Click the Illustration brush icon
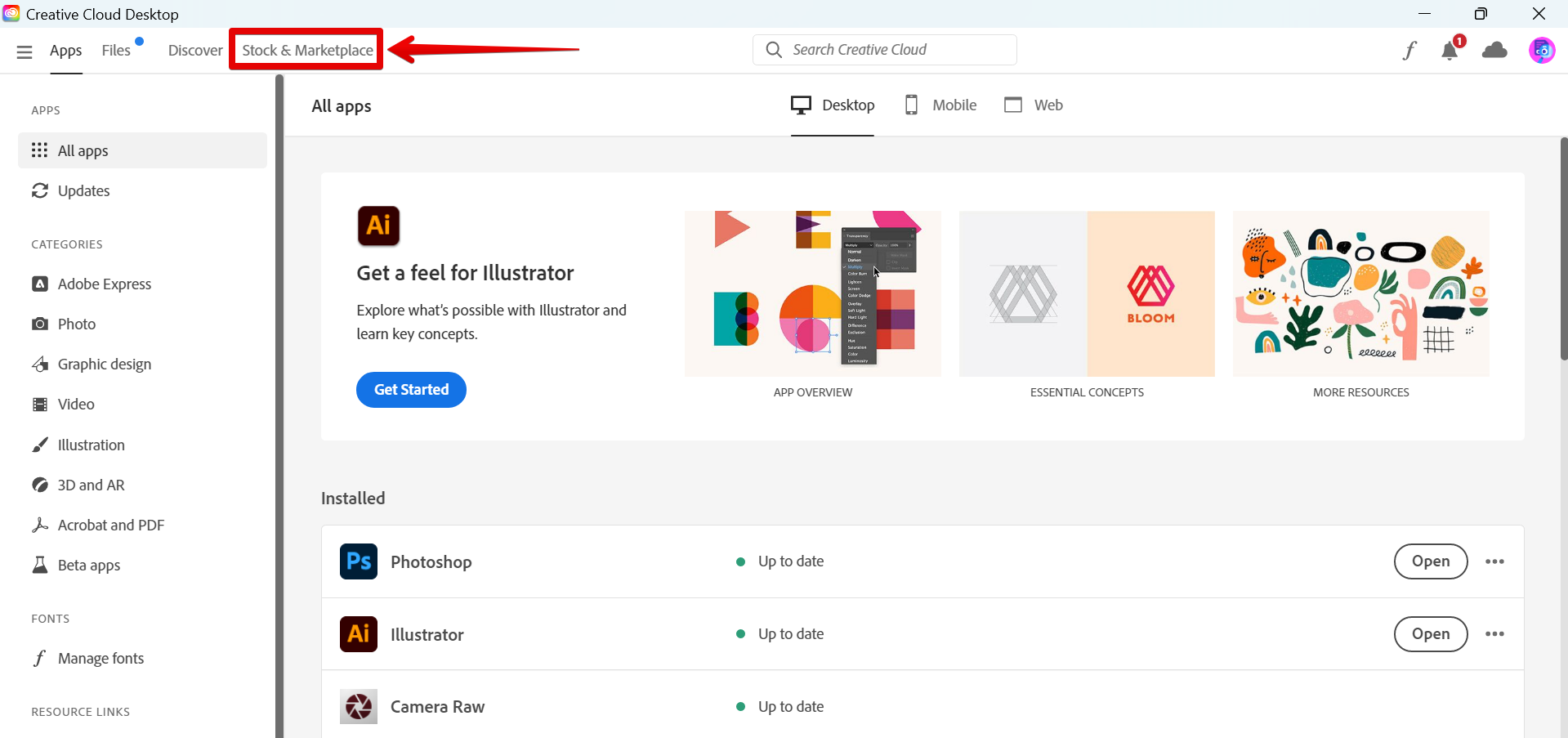This screenshot has height=738, width=1568. click(x=39, y=445)
